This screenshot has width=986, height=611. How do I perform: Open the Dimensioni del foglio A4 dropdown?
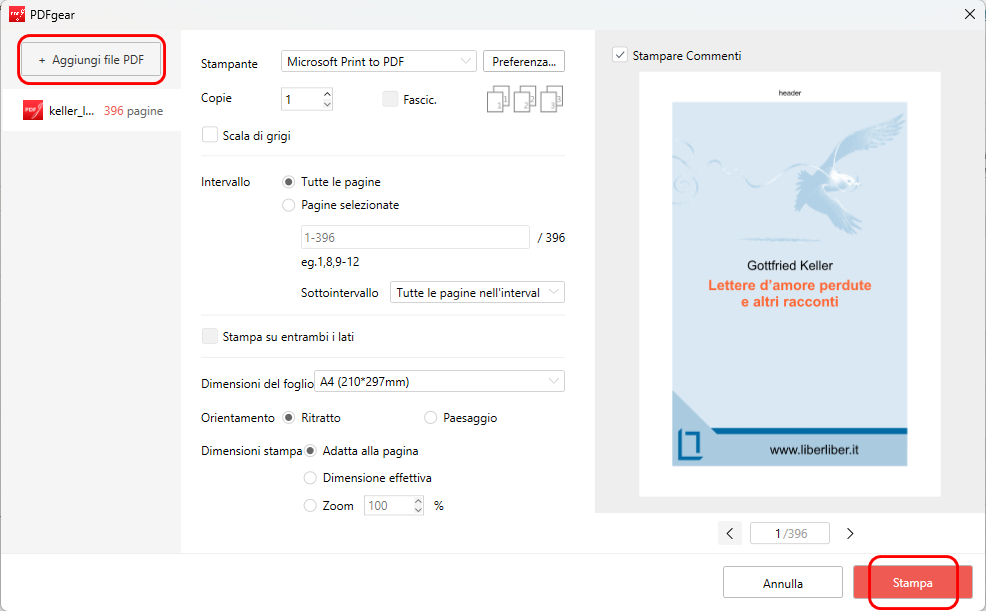point(439,381)
